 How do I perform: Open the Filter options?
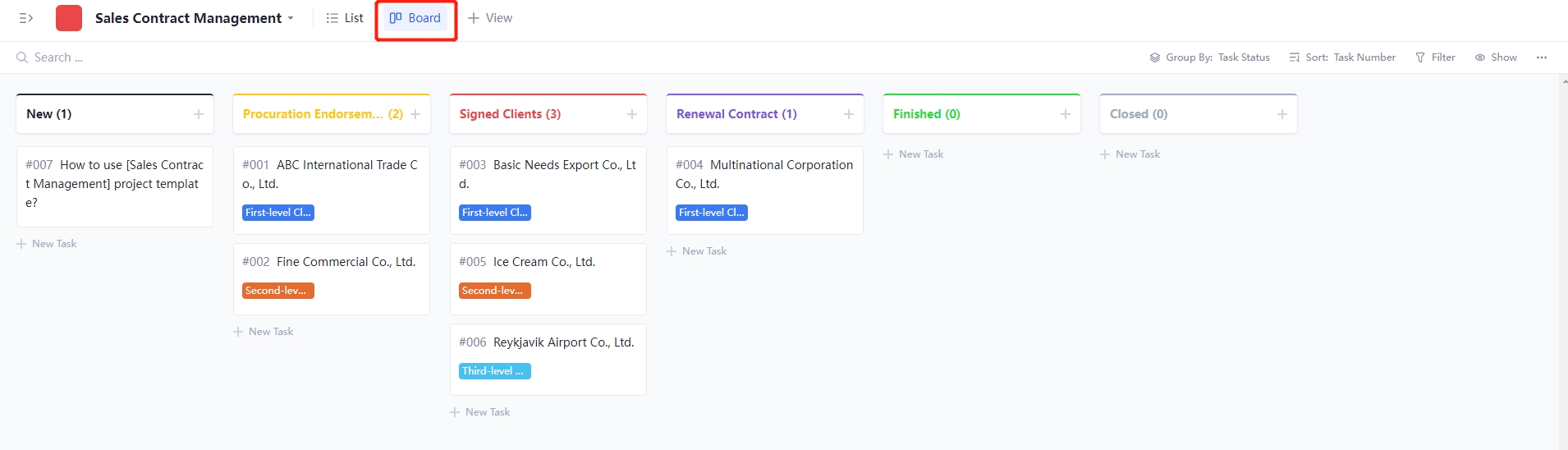coord(1435,57)
